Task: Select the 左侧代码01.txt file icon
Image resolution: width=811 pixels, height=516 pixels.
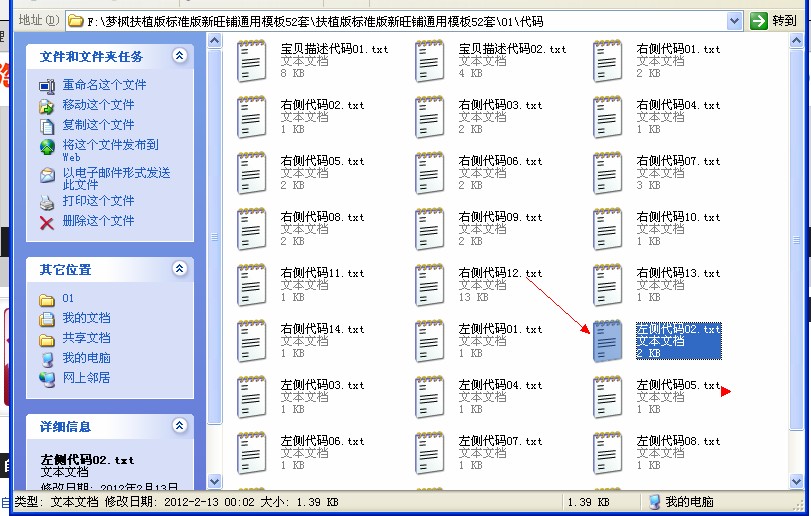Action: (x=430, y=341)
